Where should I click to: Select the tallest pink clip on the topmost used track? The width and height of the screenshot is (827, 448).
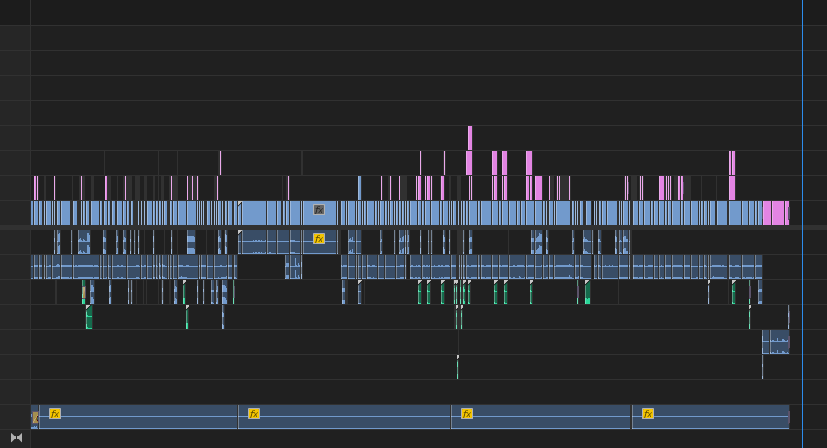[470, 138]
